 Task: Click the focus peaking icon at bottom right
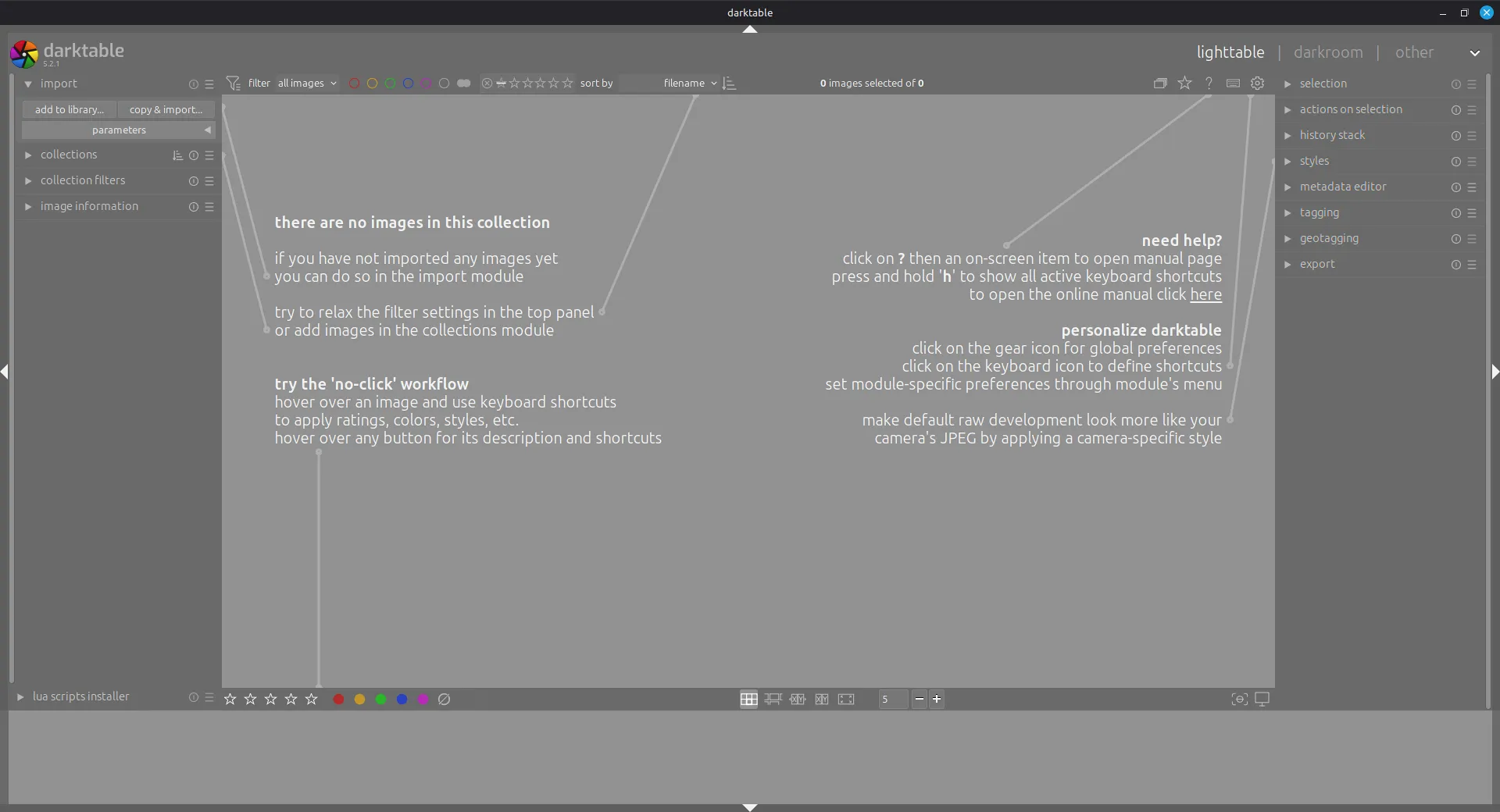click(x=1239, y=699)
